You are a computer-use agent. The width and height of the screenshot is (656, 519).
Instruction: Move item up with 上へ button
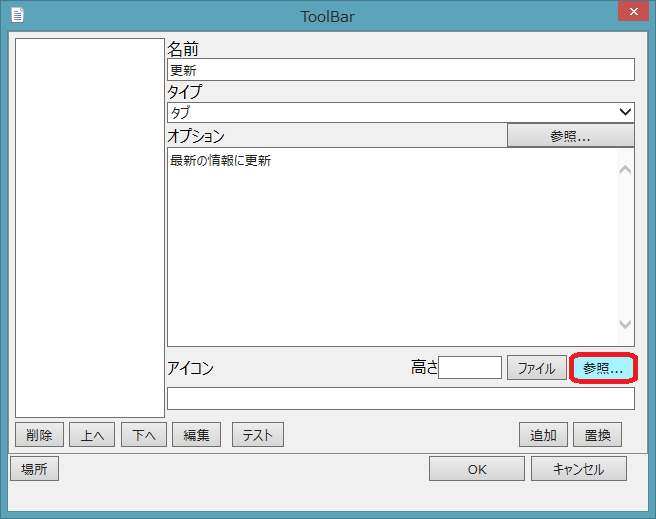coord(92,435)
